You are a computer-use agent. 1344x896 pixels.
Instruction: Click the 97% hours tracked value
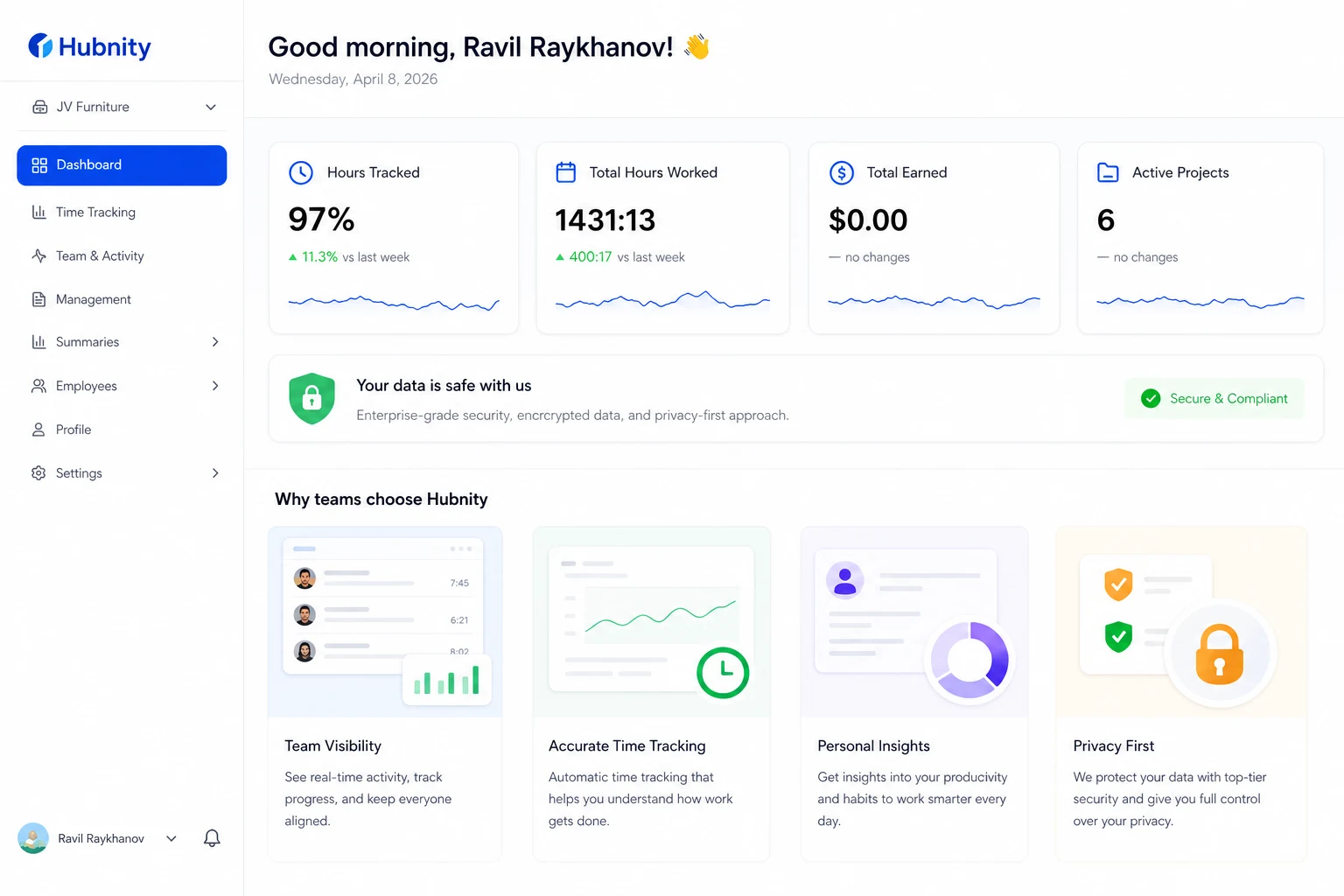click(x=321, y=220)
